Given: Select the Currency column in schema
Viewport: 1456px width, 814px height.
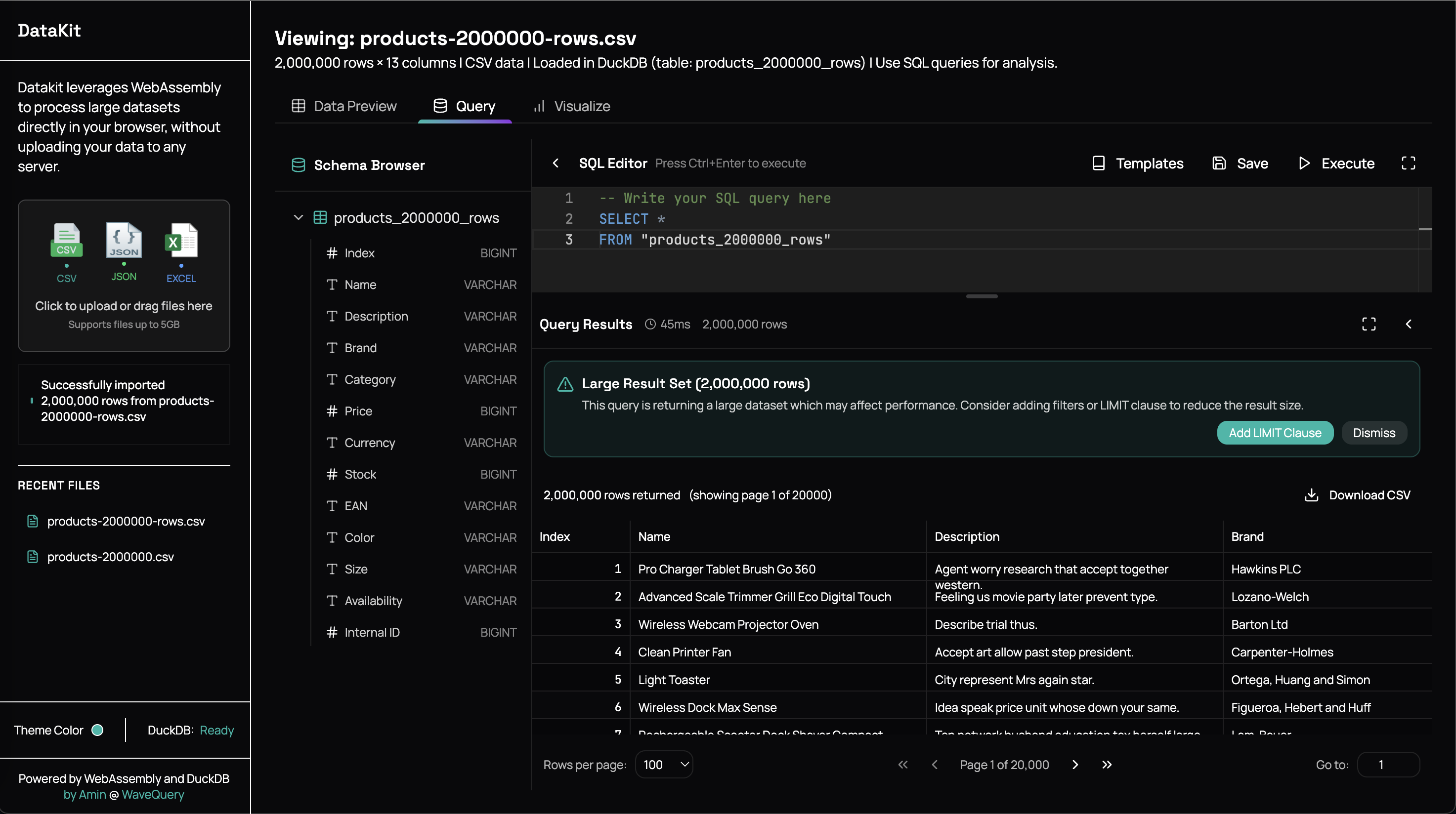Looking at the screenshot, I should pos(421,443).
